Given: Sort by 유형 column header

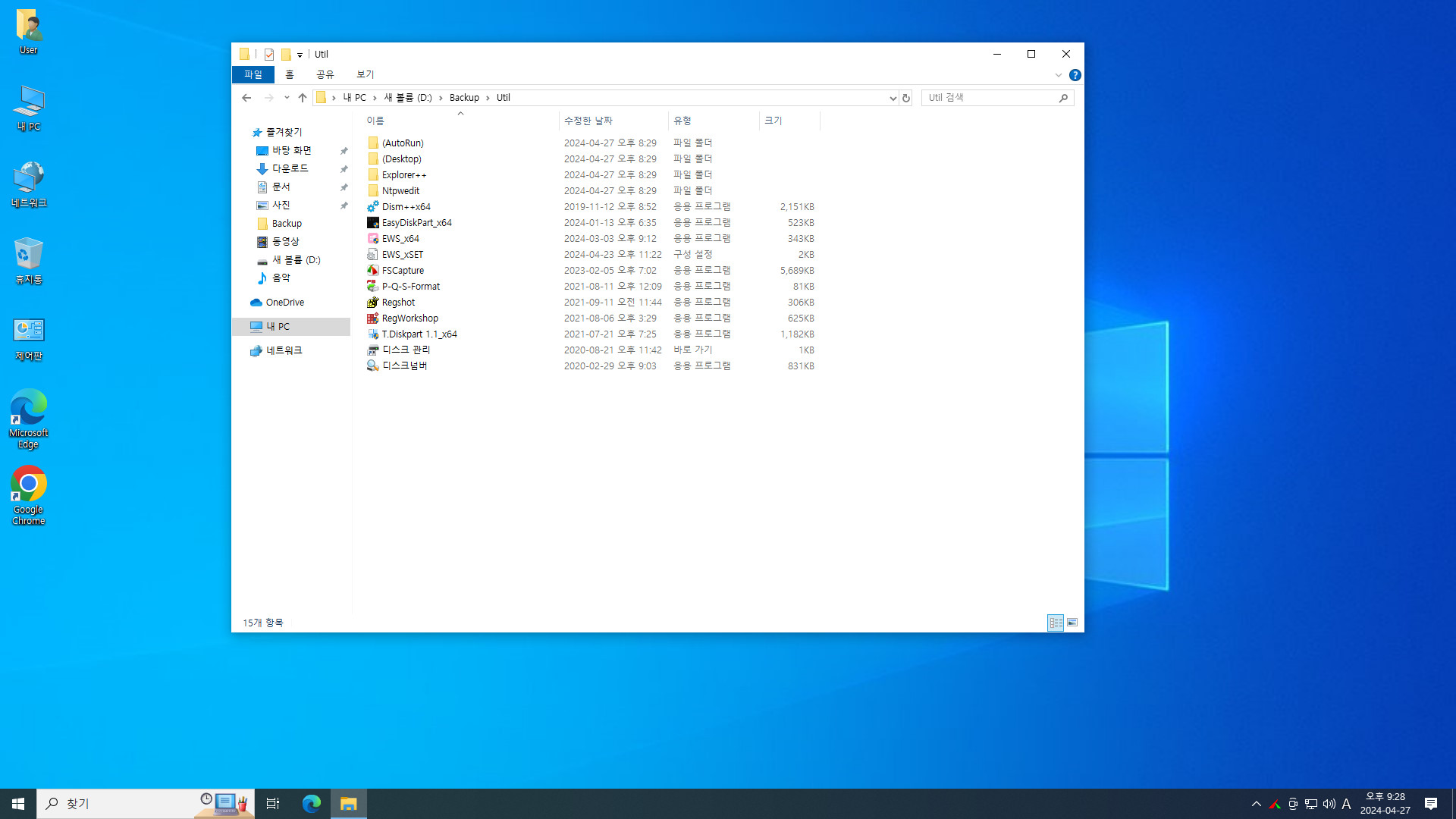Looking at the screenshot, I should (x=714, y=121).
